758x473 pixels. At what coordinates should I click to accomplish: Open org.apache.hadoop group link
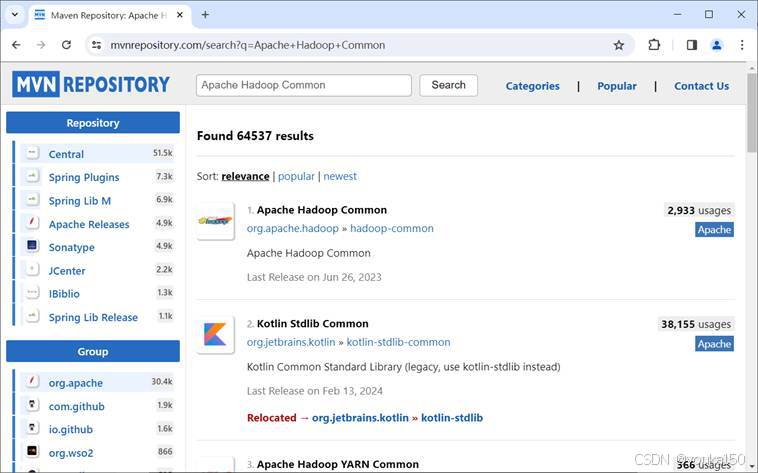(292, 228)
